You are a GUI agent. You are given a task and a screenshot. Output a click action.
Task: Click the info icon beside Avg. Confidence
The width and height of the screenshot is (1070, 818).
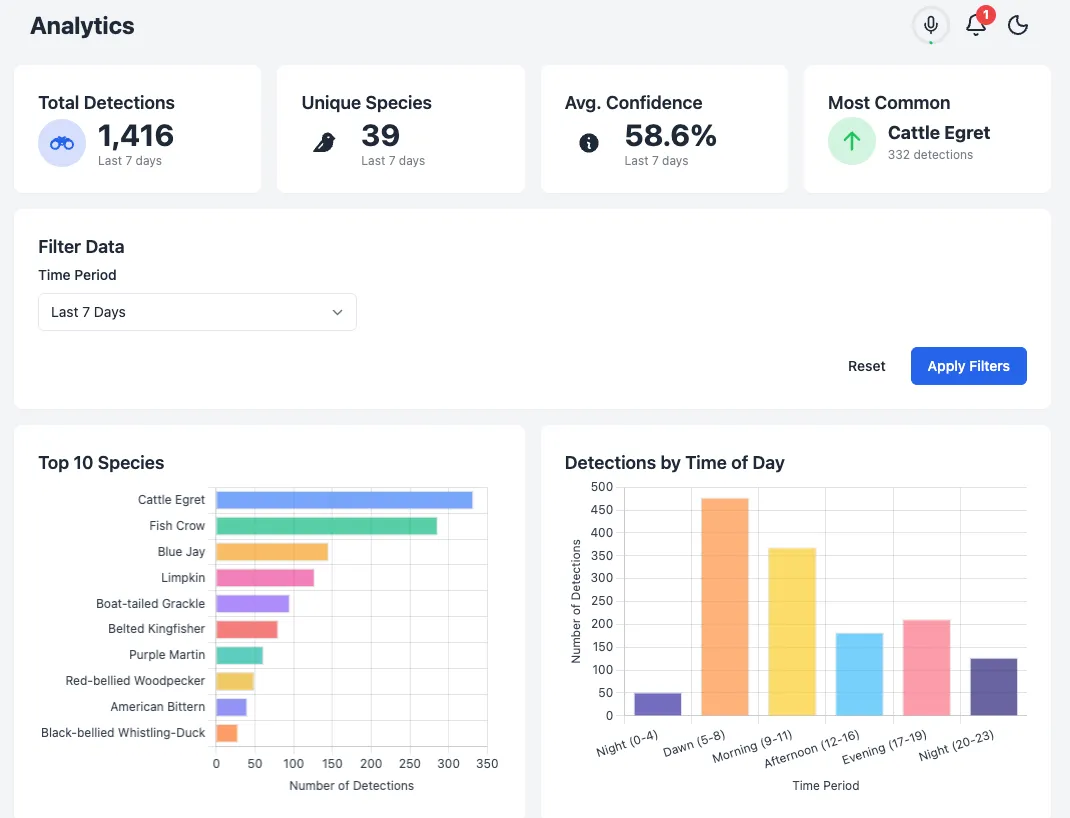(589, 143)
